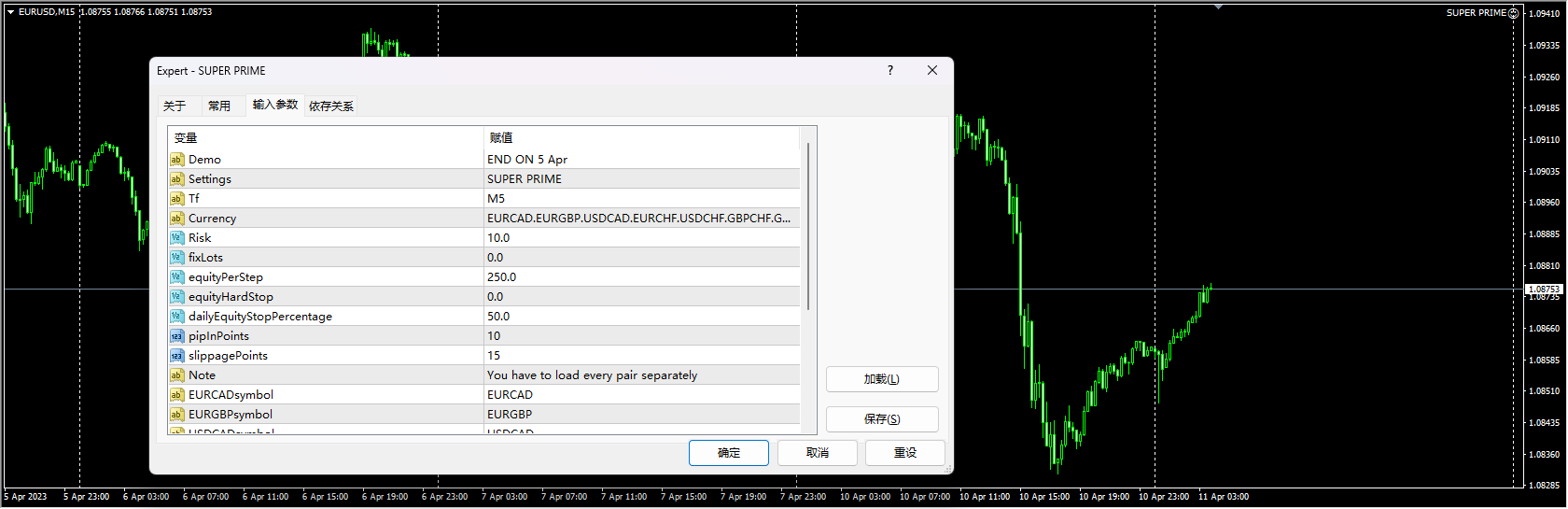Select the dailyEquityStopPercentage variable name
1568x509 pixels.
tap(260, 317)
